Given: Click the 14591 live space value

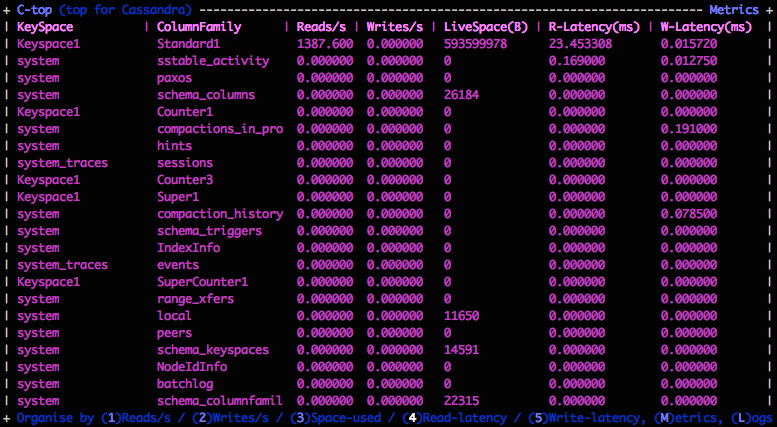Looking at the screenshot, I should coord(461,350).
